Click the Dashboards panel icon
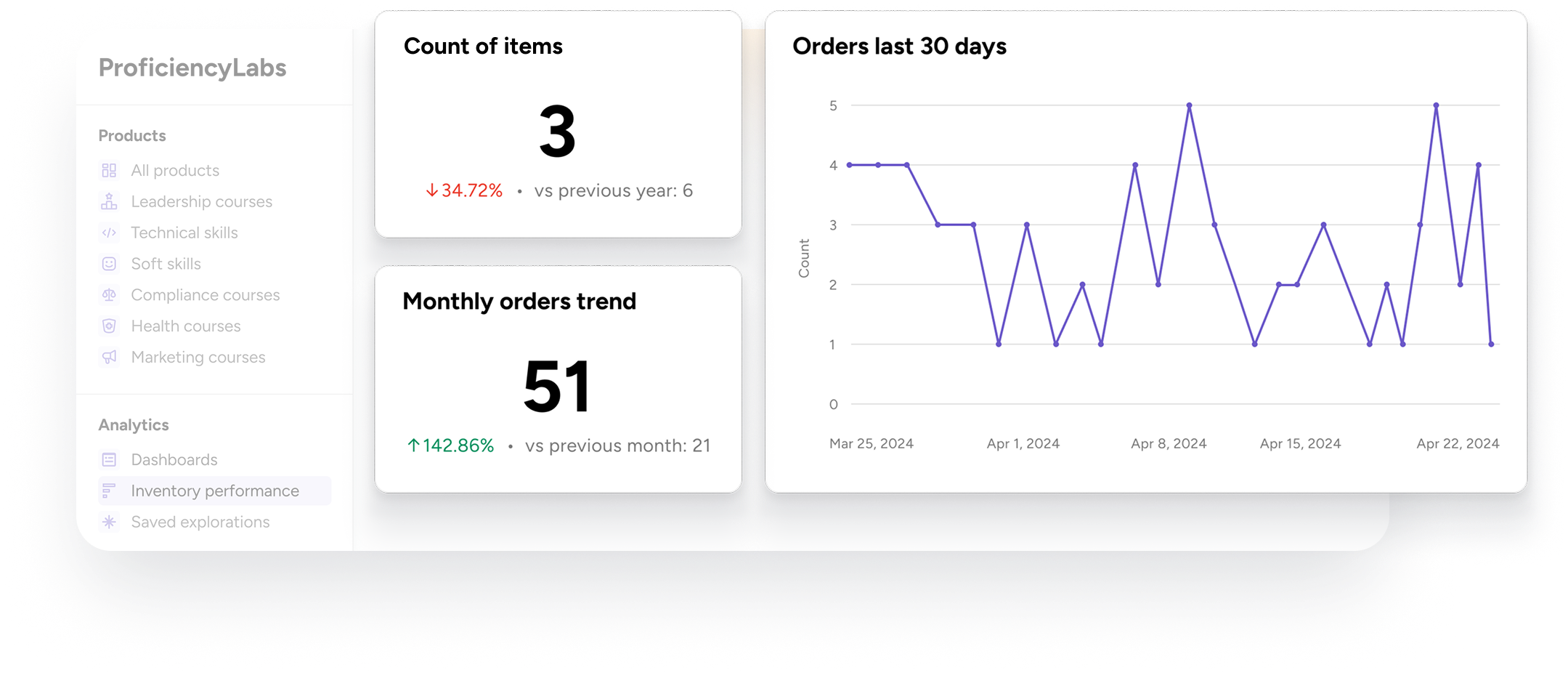 pyautogui.click(x=109, y=459)
